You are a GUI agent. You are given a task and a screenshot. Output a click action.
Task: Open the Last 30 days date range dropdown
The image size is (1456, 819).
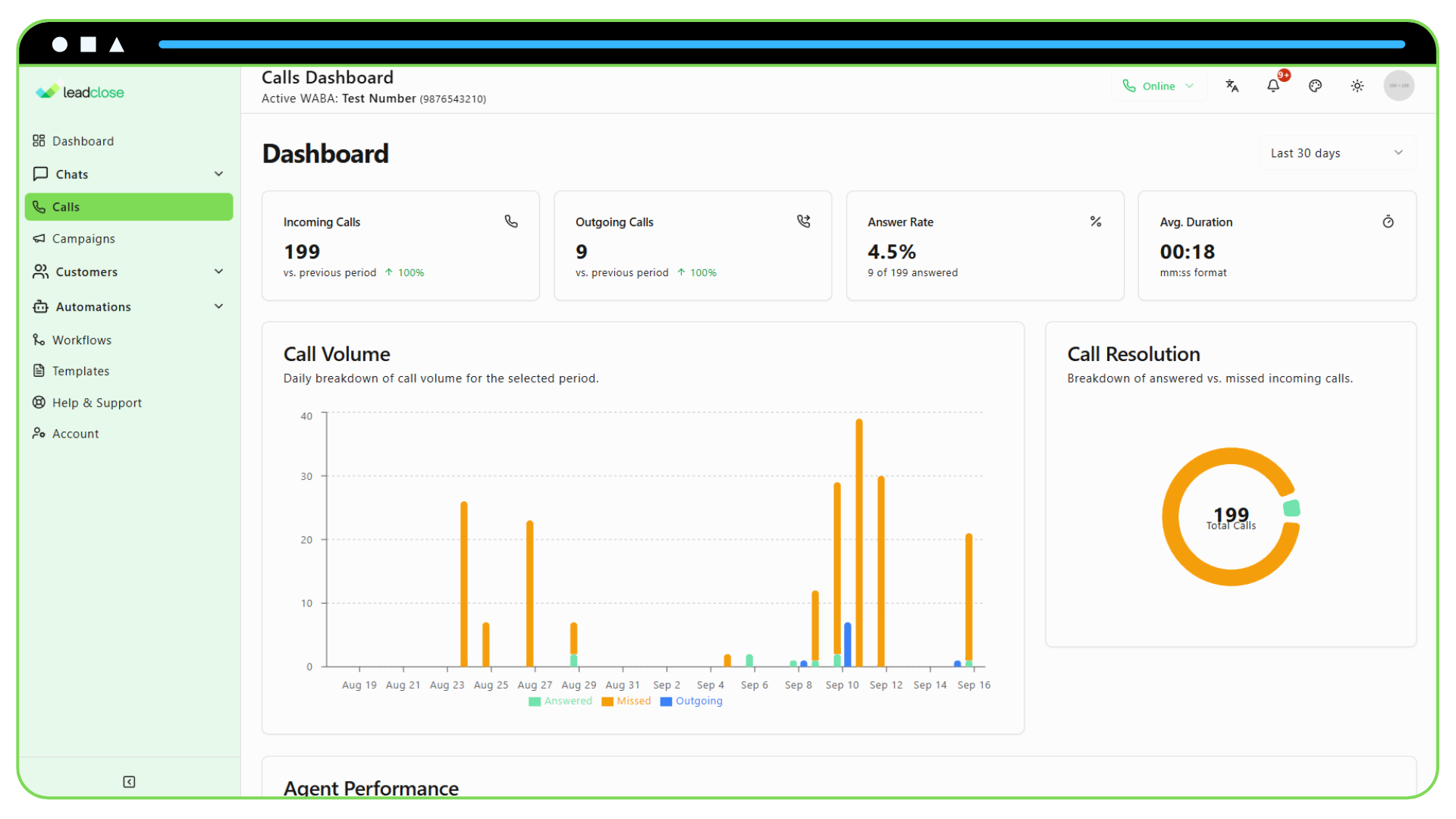tap(1336, 152)
